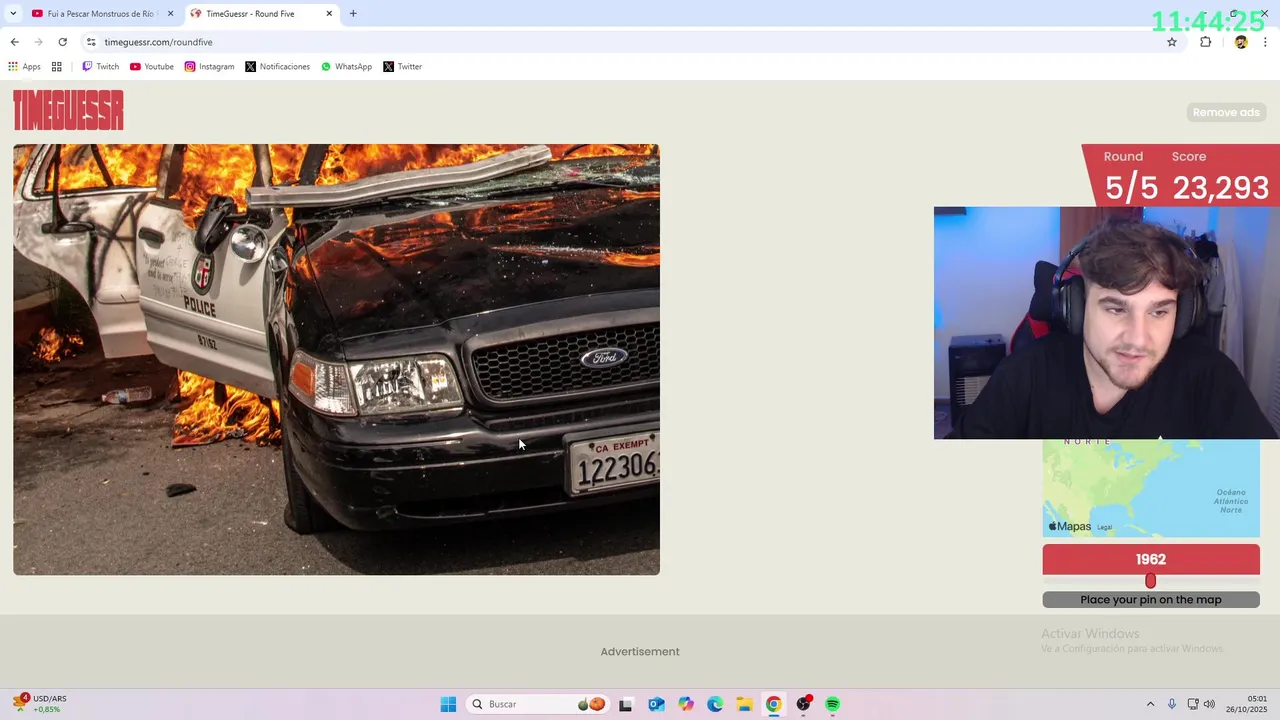The height and width of the screenshot is (720, 1280).
Task: Launch Outlook from the taskbar
Action: point(656,704)
